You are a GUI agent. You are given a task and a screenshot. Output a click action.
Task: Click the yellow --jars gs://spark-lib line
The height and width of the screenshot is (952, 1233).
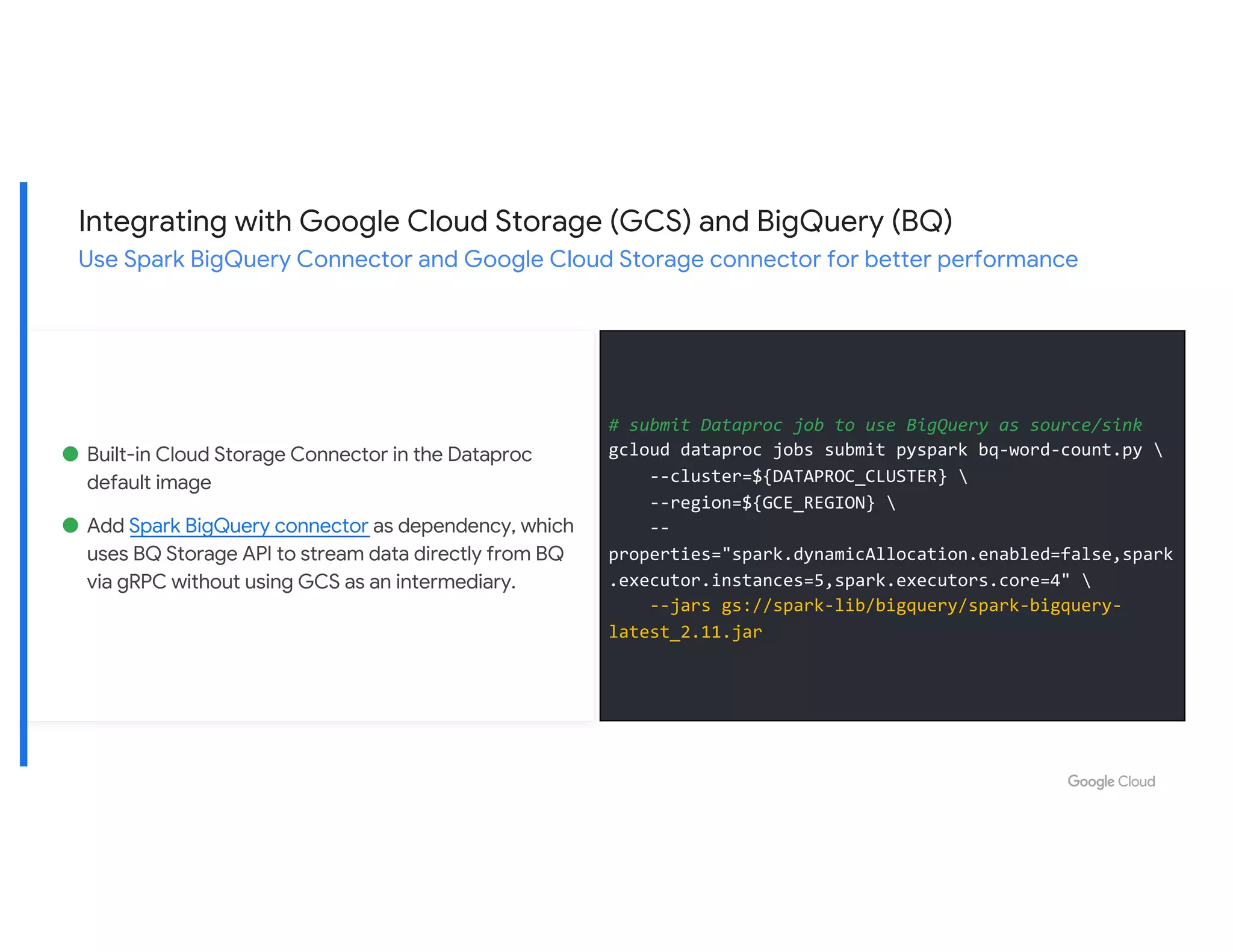tap(885, 605)
